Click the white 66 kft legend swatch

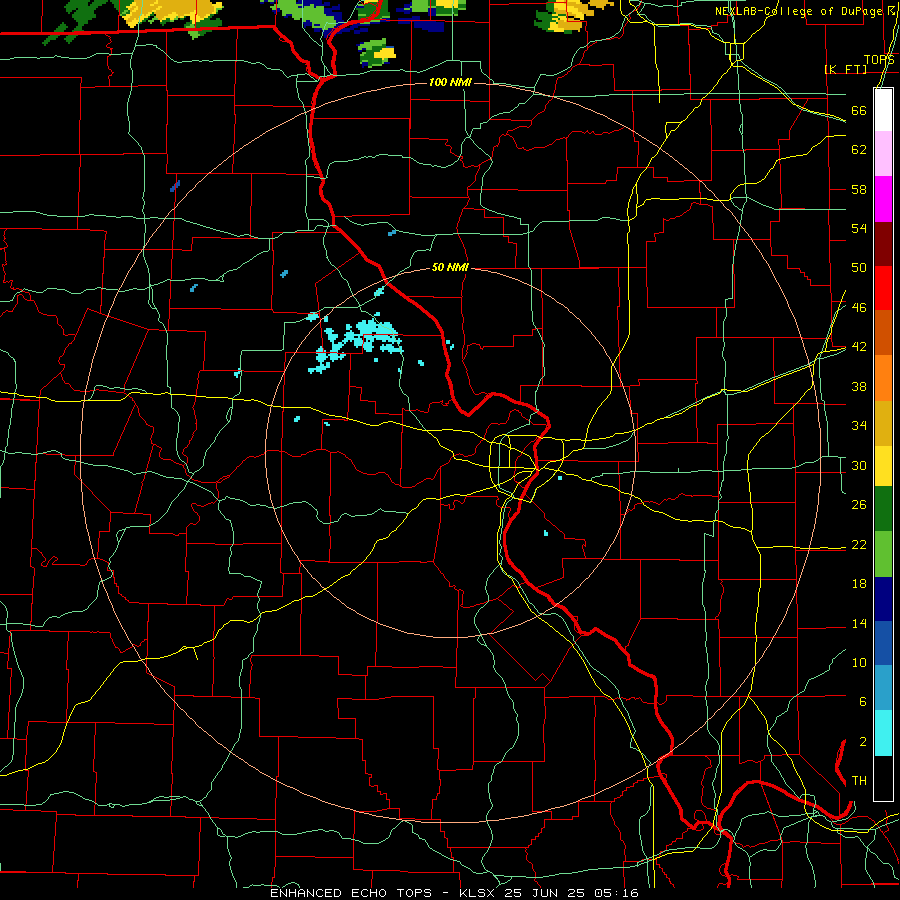pos(883,110)
